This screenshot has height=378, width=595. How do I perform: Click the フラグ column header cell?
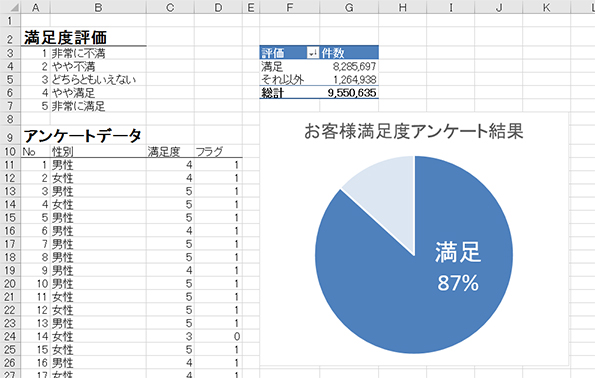pyautogui.click(x=218, y=152)
